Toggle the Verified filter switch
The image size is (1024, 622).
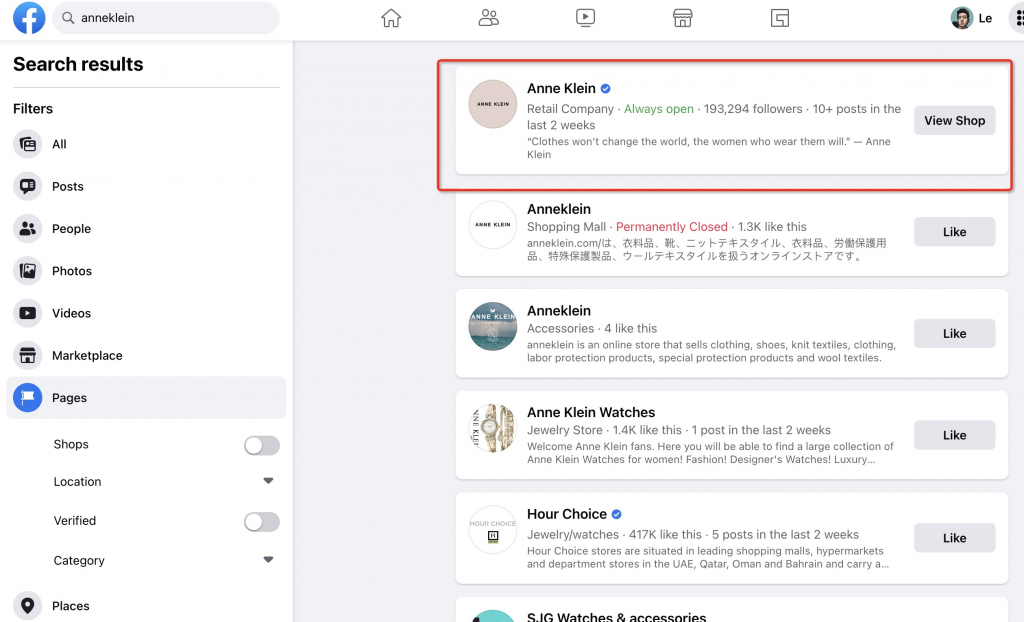pyautogui.click(x=262, y=521)
